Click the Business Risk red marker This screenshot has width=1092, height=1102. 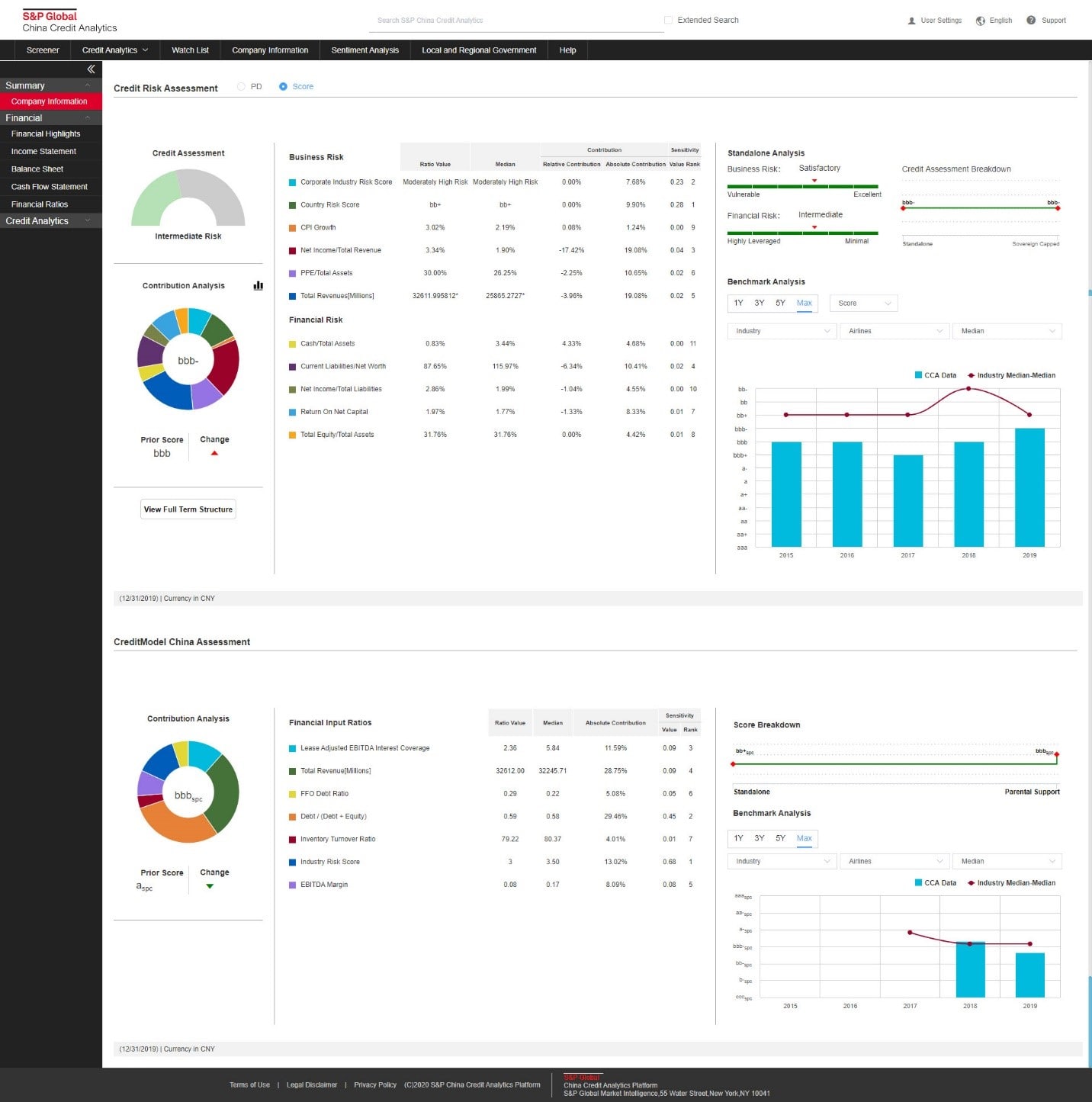pyautogui.click(x=814, y=181)
